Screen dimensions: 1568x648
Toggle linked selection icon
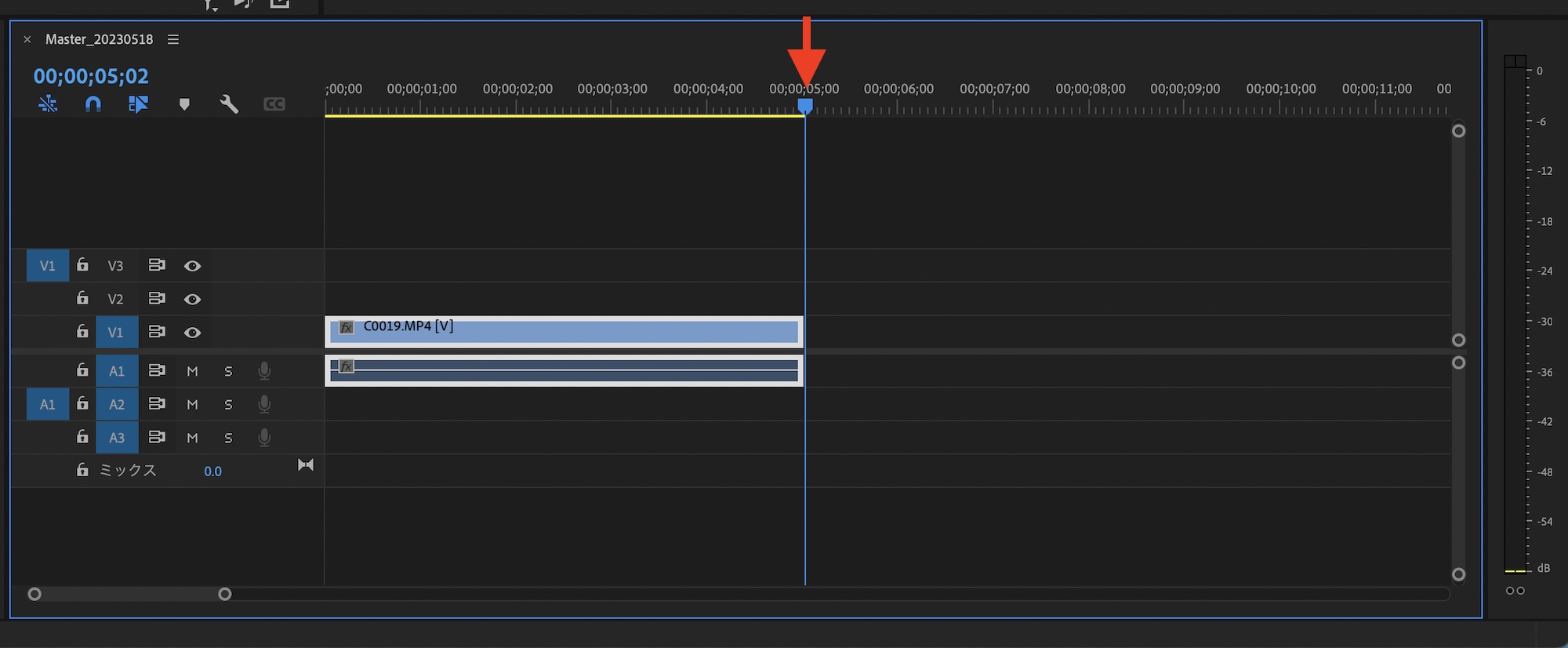click(x=138, y=104)
